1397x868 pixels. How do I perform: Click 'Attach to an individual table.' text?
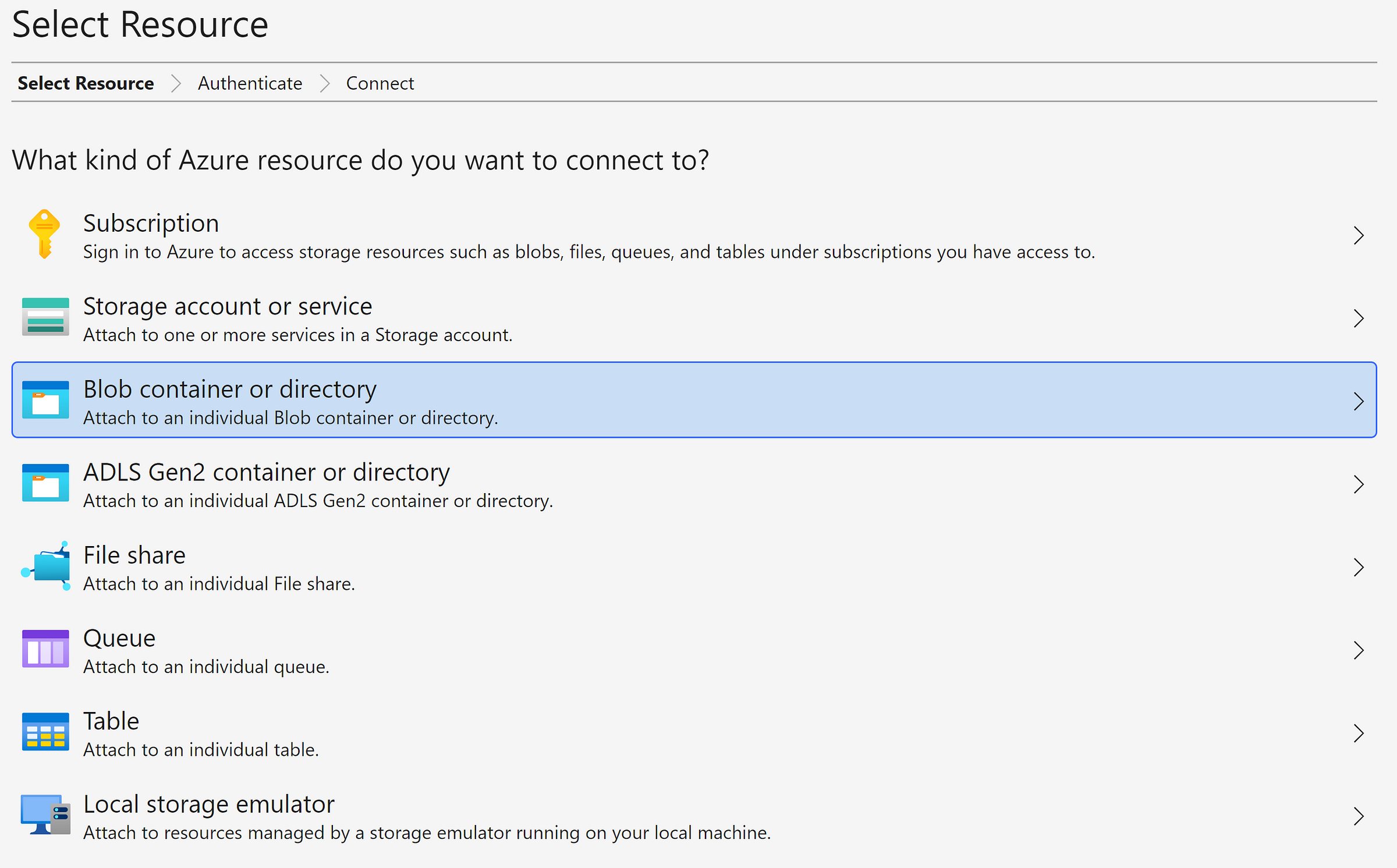(201, 750)
